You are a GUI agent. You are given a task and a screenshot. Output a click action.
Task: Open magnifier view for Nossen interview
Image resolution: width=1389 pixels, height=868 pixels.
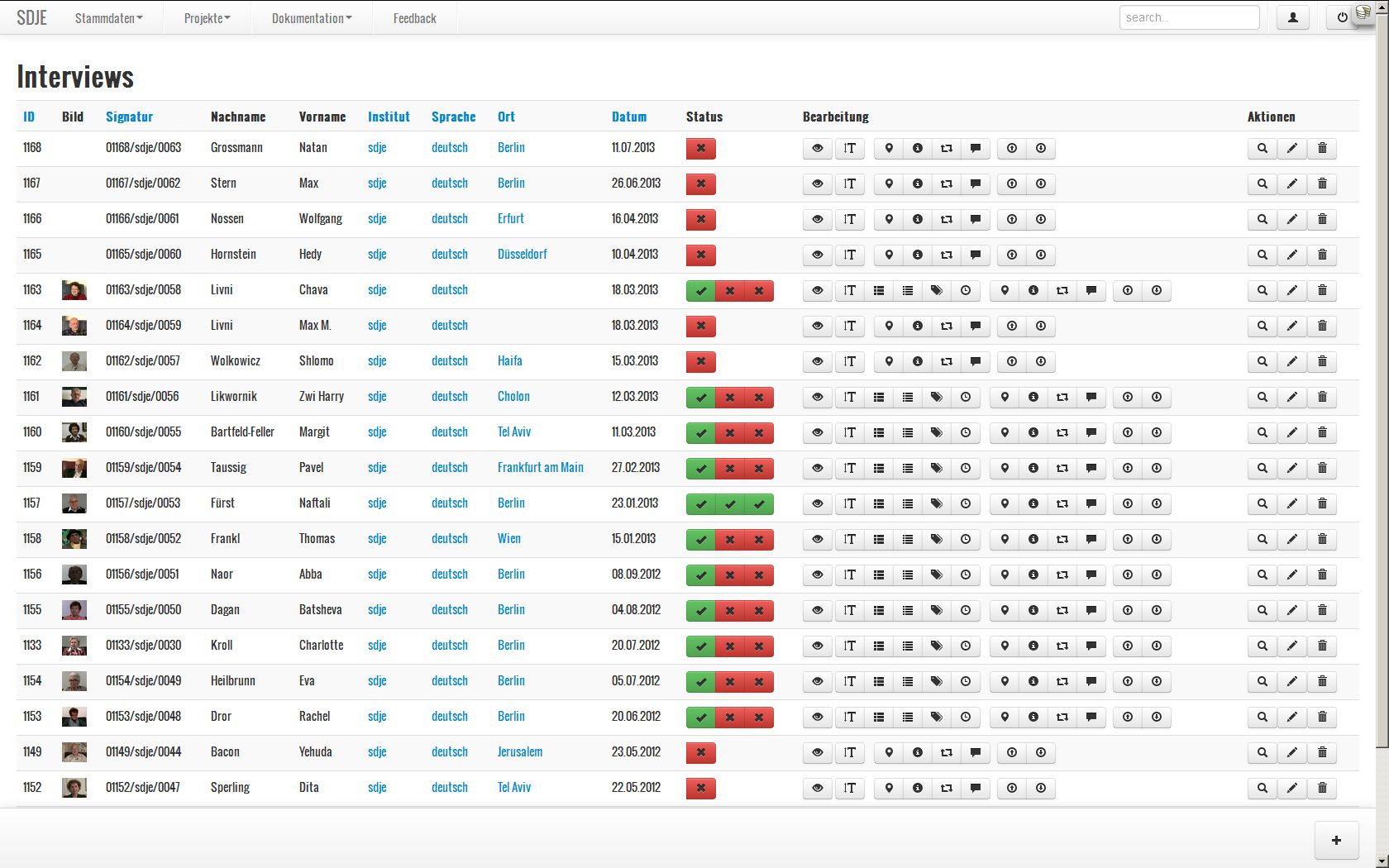click(x=1262, y=219)
